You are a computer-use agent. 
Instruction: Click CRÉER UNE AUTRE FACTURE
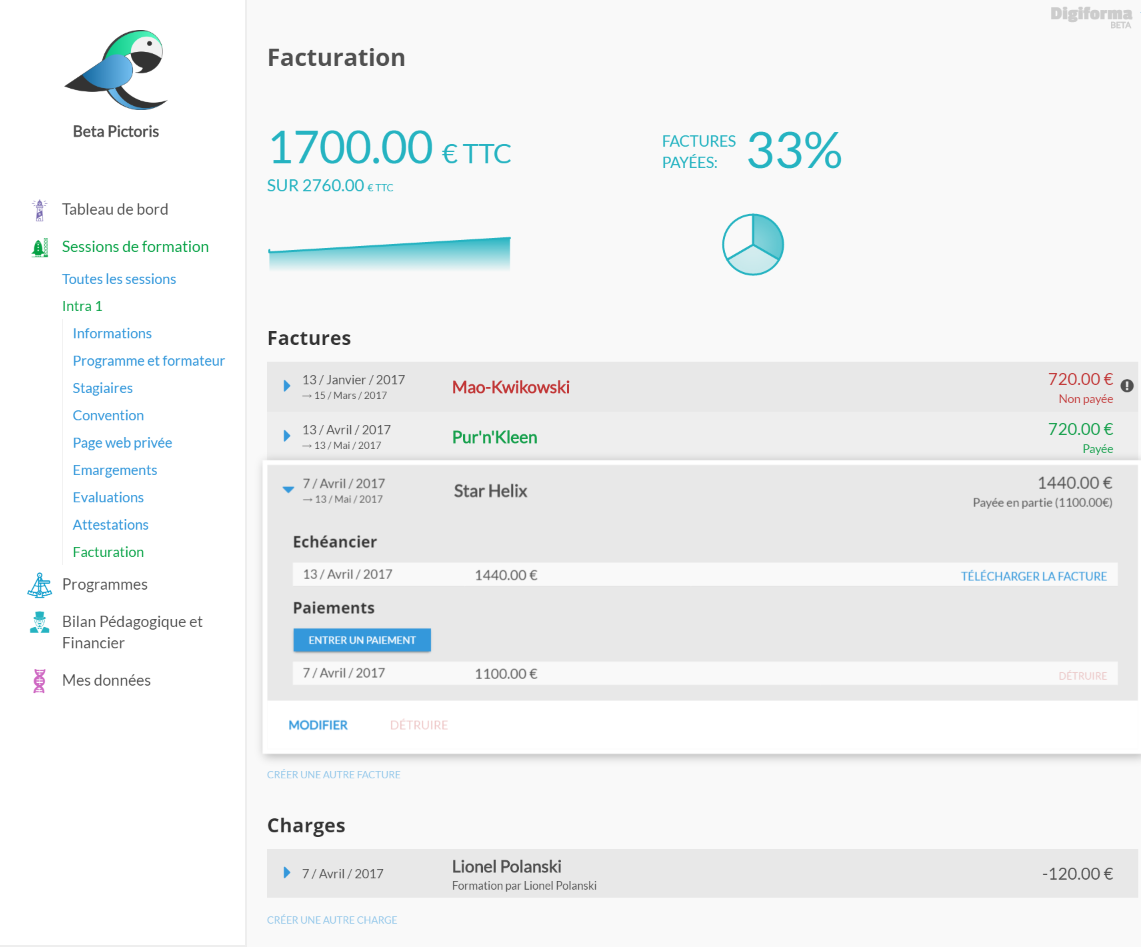coord(333,774)
